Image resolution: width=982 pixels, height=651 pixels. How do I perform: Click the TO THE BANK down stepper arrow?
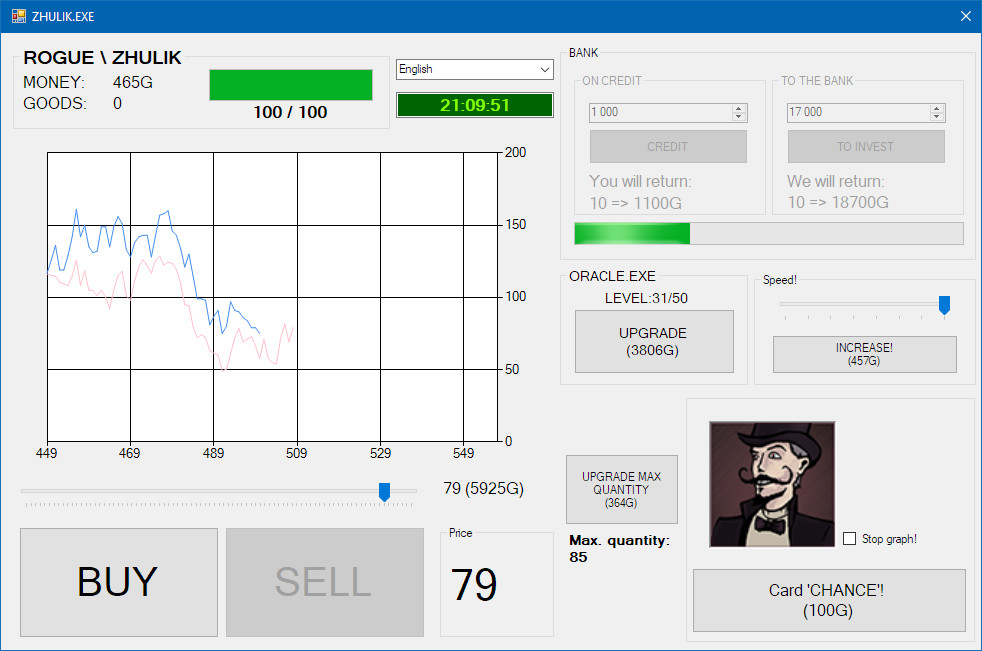point(937,117)
